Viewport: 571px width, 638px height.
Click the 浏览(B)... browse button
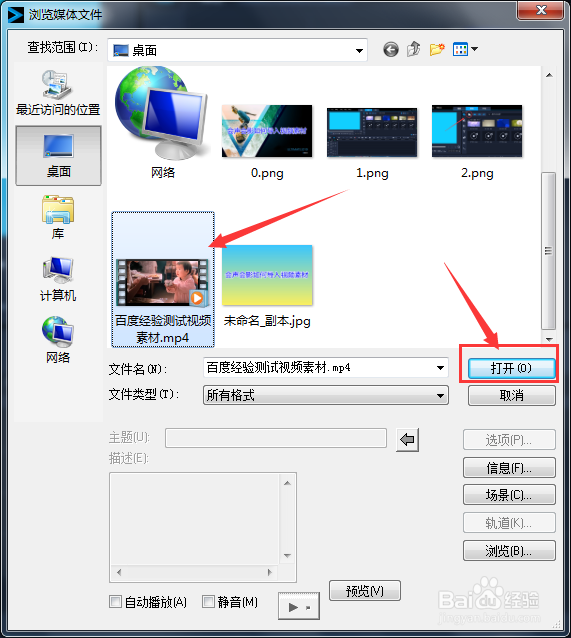pyautogui.click(x=509, y=551)
